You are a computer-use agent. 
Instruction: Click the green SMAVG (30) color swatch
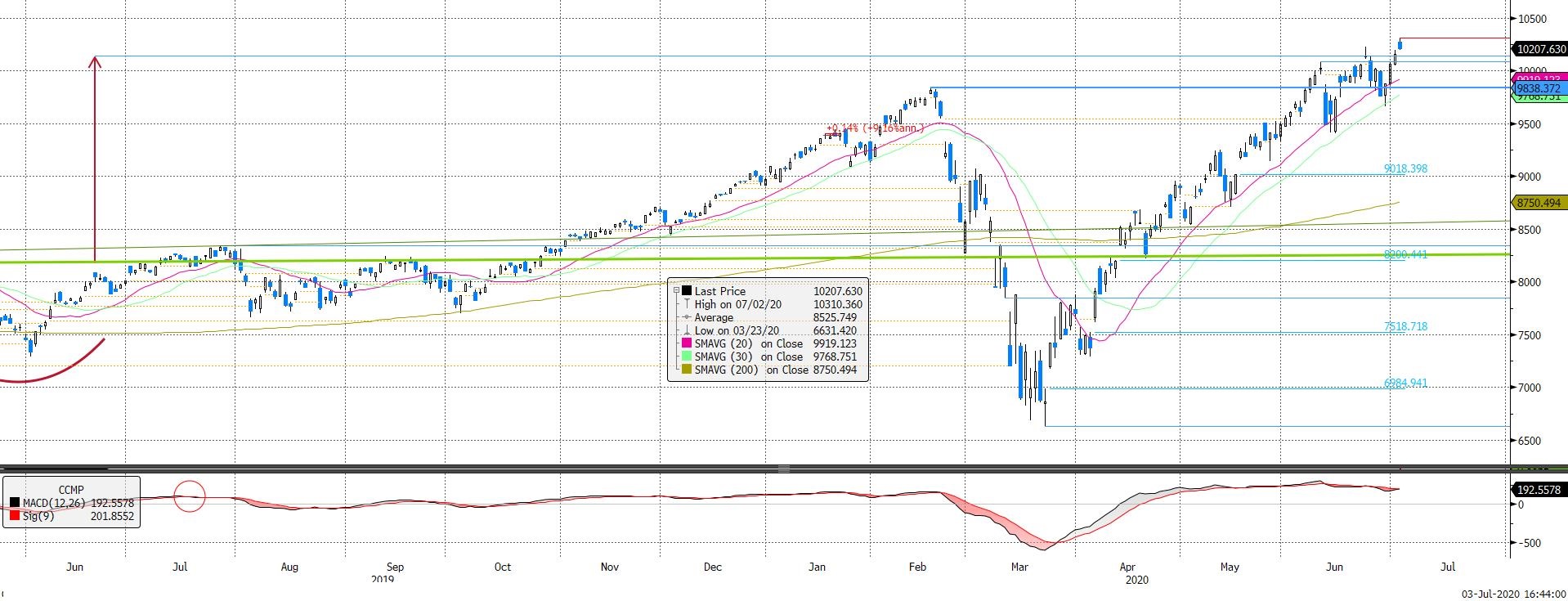[x=687, y=357]
